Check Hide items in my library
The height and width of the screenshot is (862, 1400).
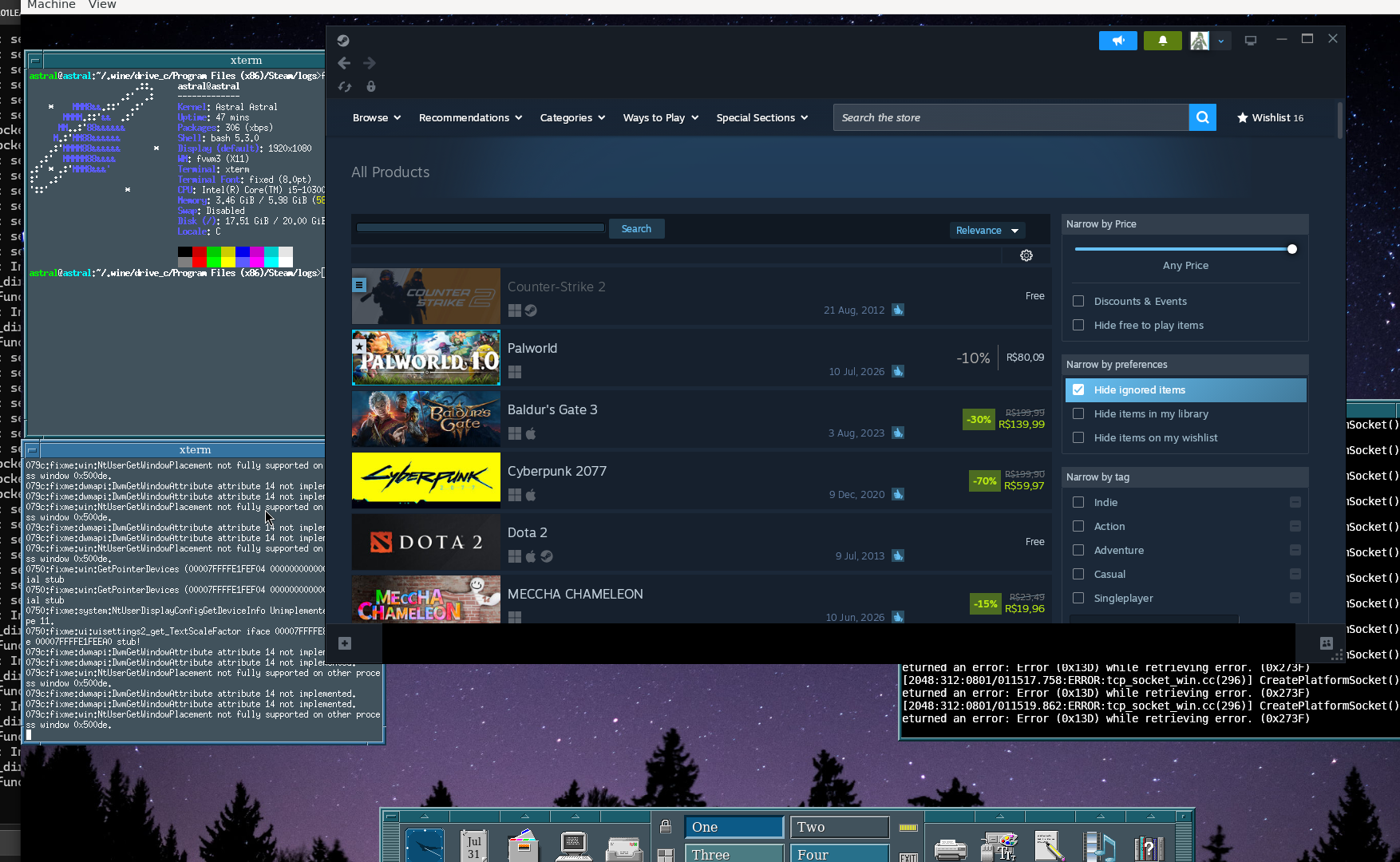1078,413
